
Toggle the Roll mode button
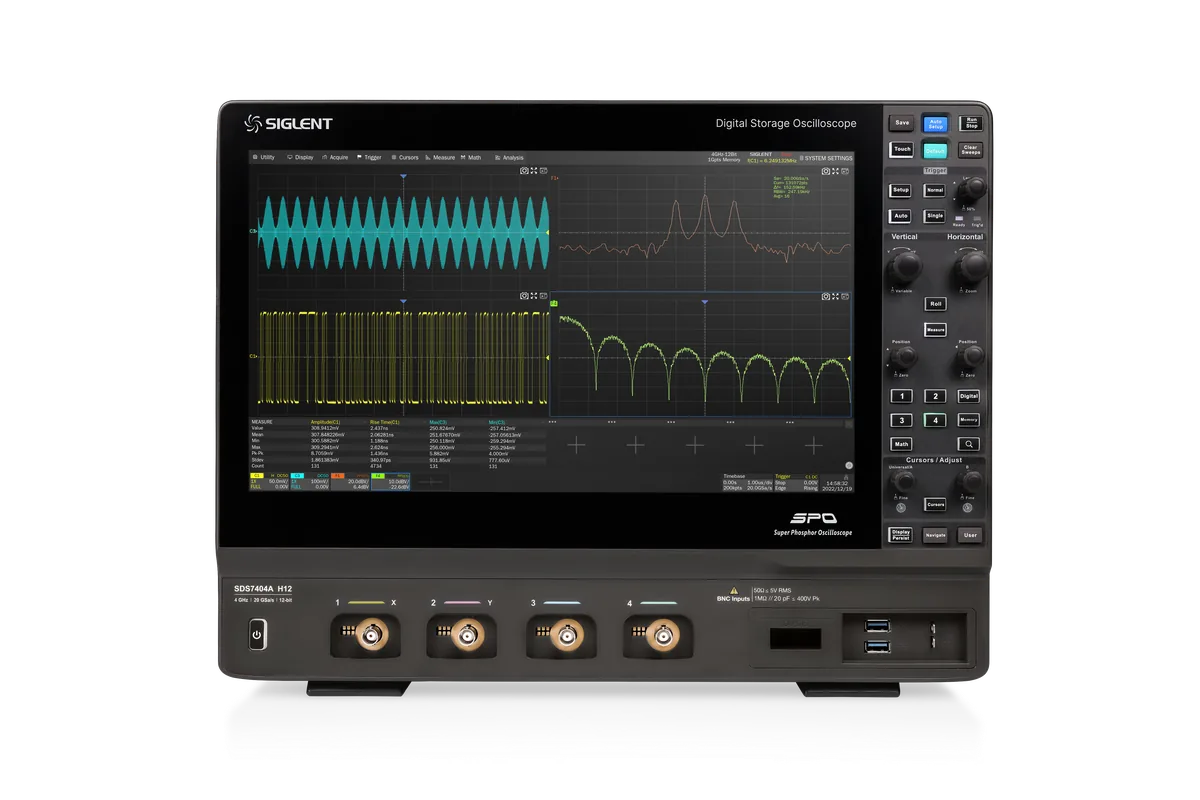[x=936, y=304]
